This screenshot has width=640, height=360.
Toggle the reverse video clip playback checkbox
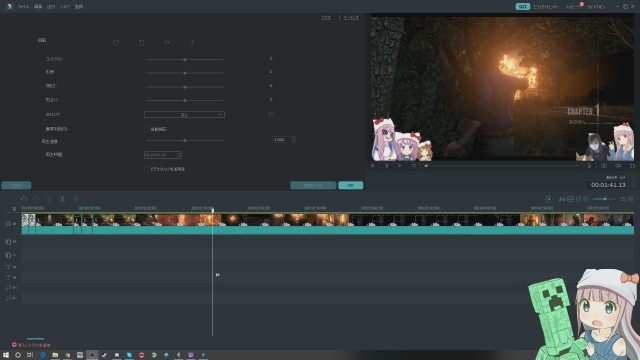[x=147, y=169]
